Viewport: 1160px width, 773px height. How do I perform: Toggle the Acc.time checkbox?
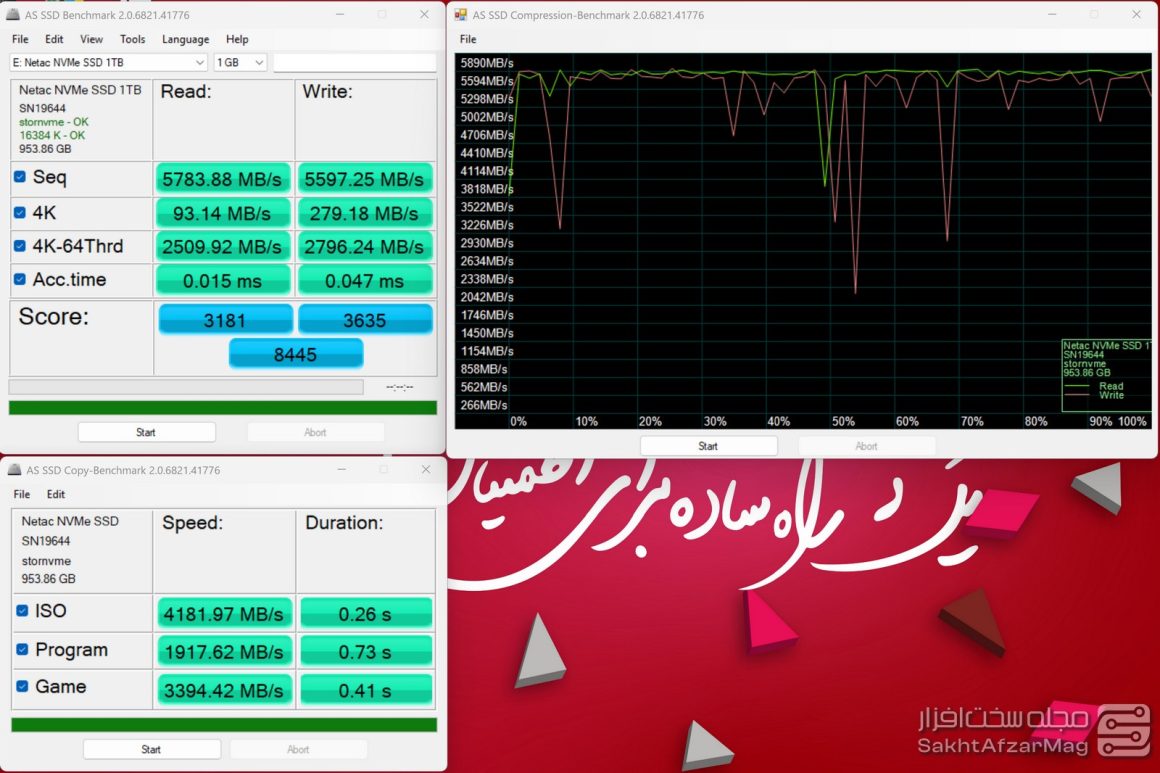(20, 280)
